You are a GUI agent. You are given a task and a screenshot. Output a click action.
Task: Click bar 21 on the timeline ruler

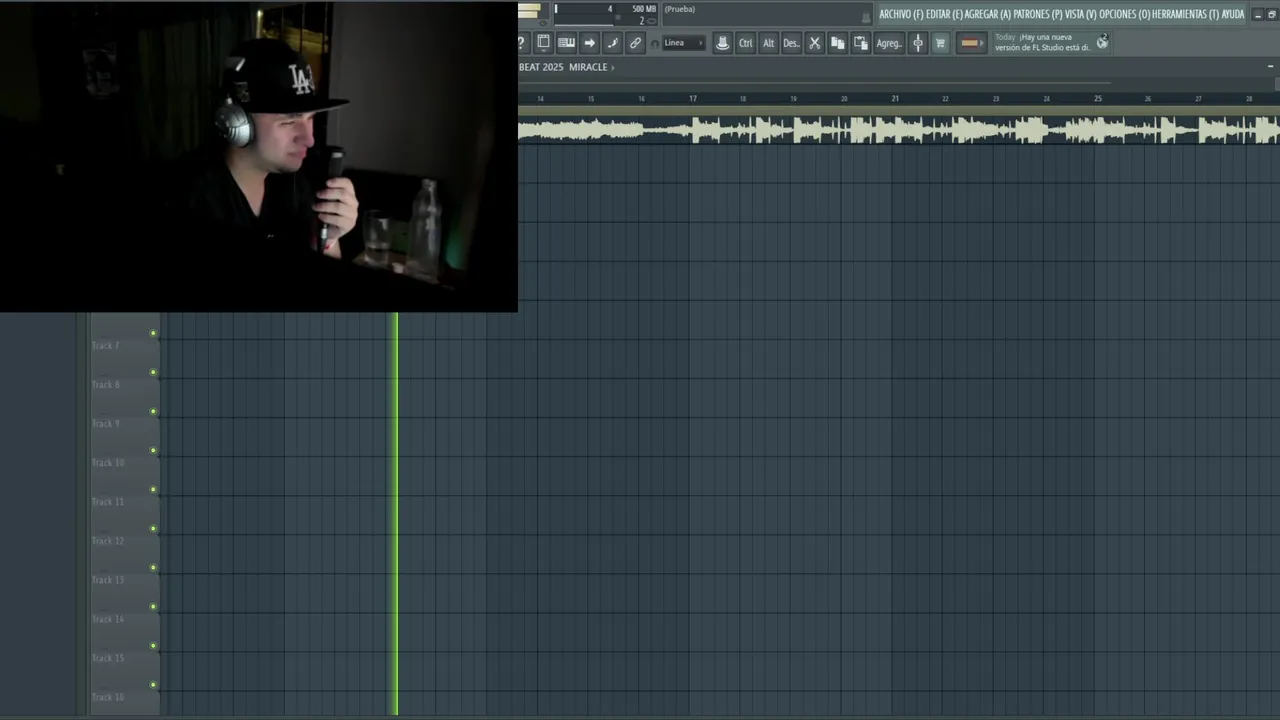(895, 98)
